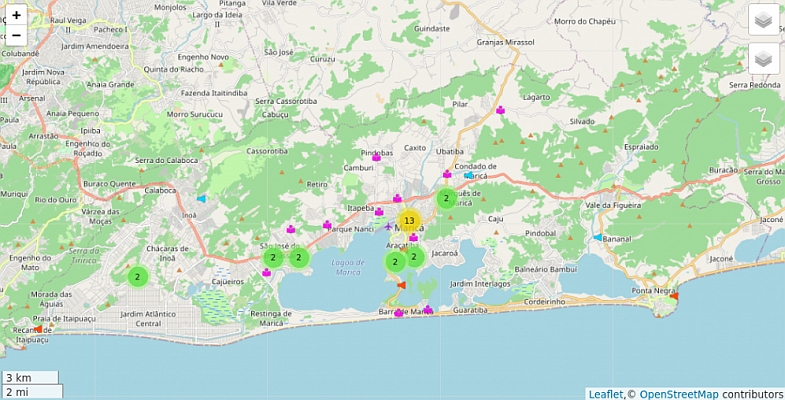This screenshot has width=785, height=400.
Task: Click the zoom in plus button
Action: point(16,15)
